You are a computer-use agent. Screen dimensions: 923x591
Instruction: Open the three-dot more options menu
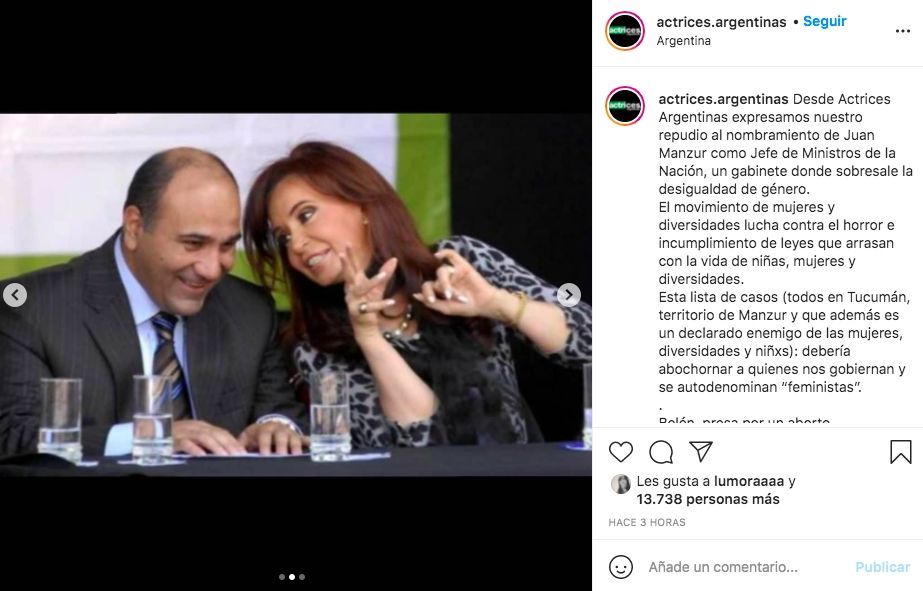tap(902, 31)
